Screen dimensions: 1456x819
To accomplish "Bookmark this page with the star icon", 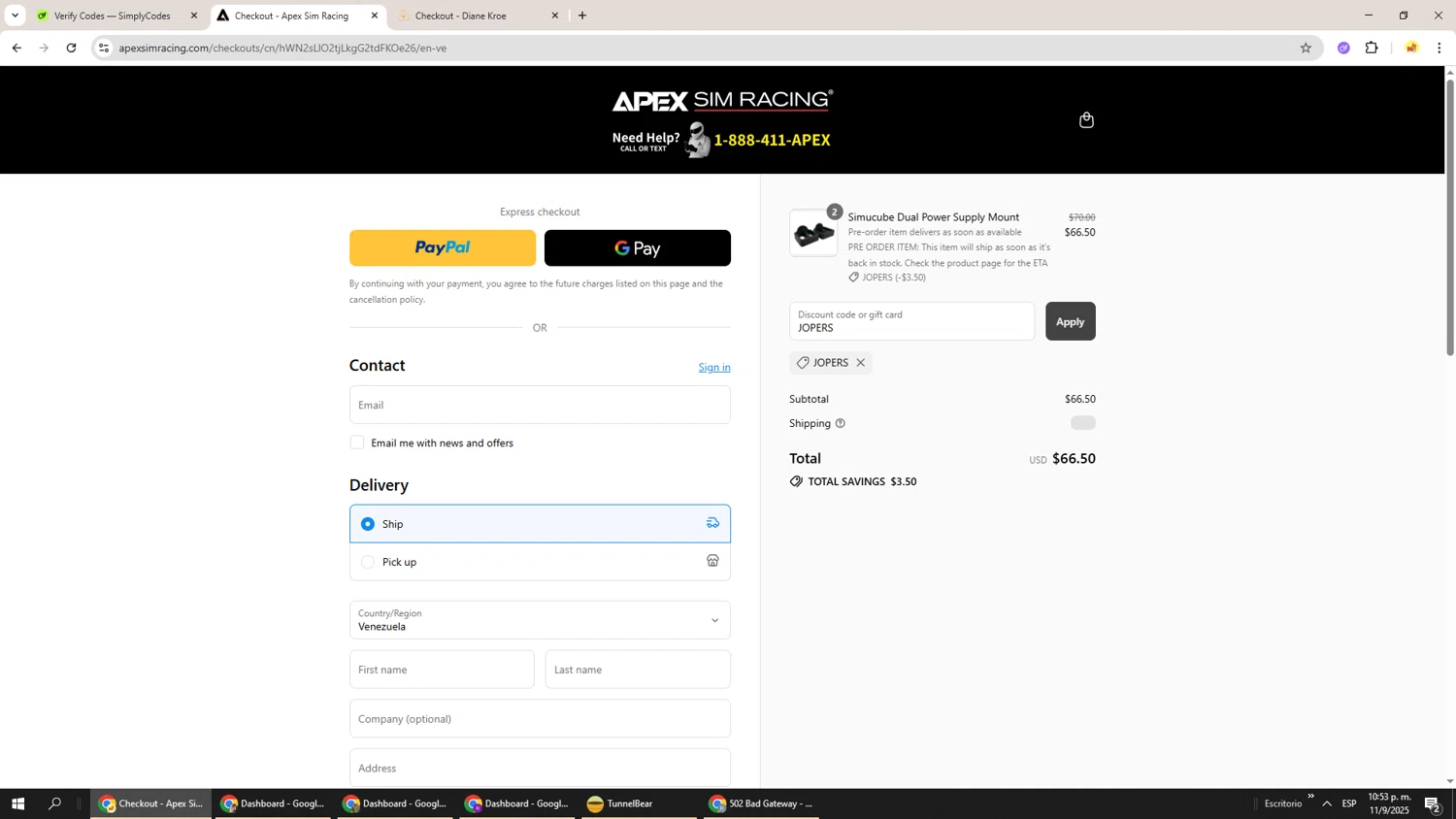I will (1306, 48).
